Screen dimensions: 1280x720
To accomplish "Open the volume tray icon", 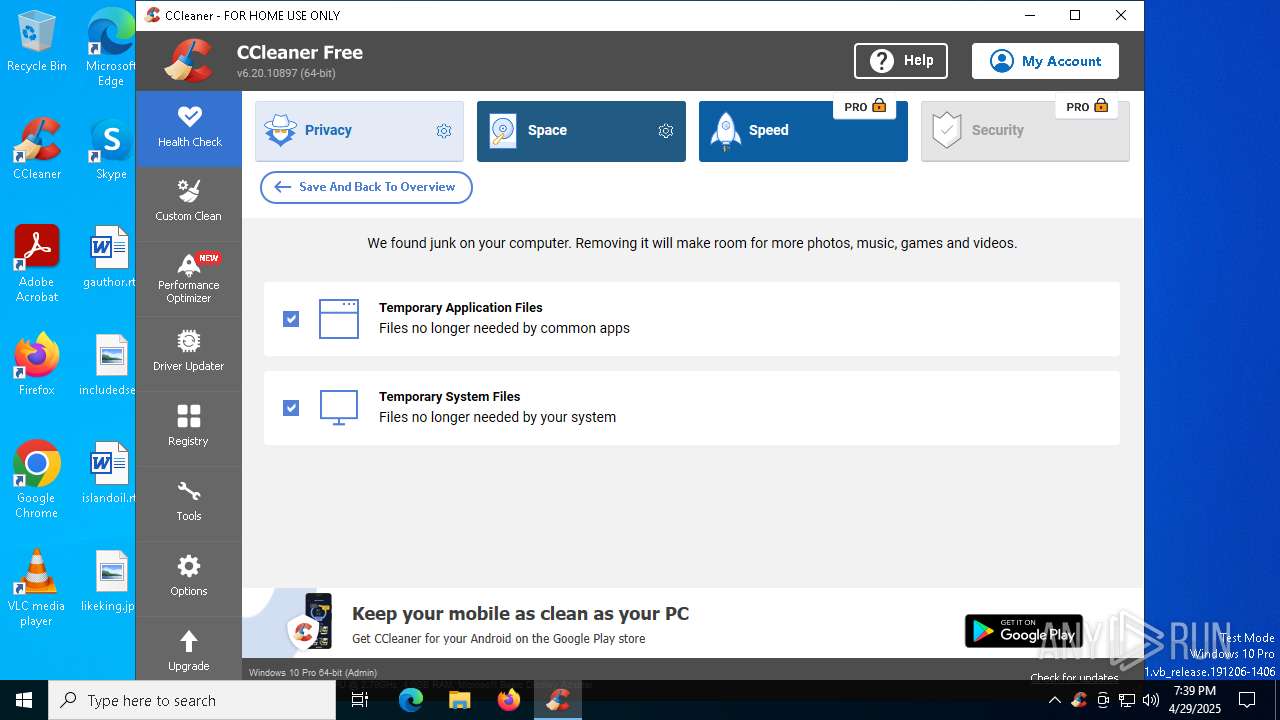I will [1151, 700].
